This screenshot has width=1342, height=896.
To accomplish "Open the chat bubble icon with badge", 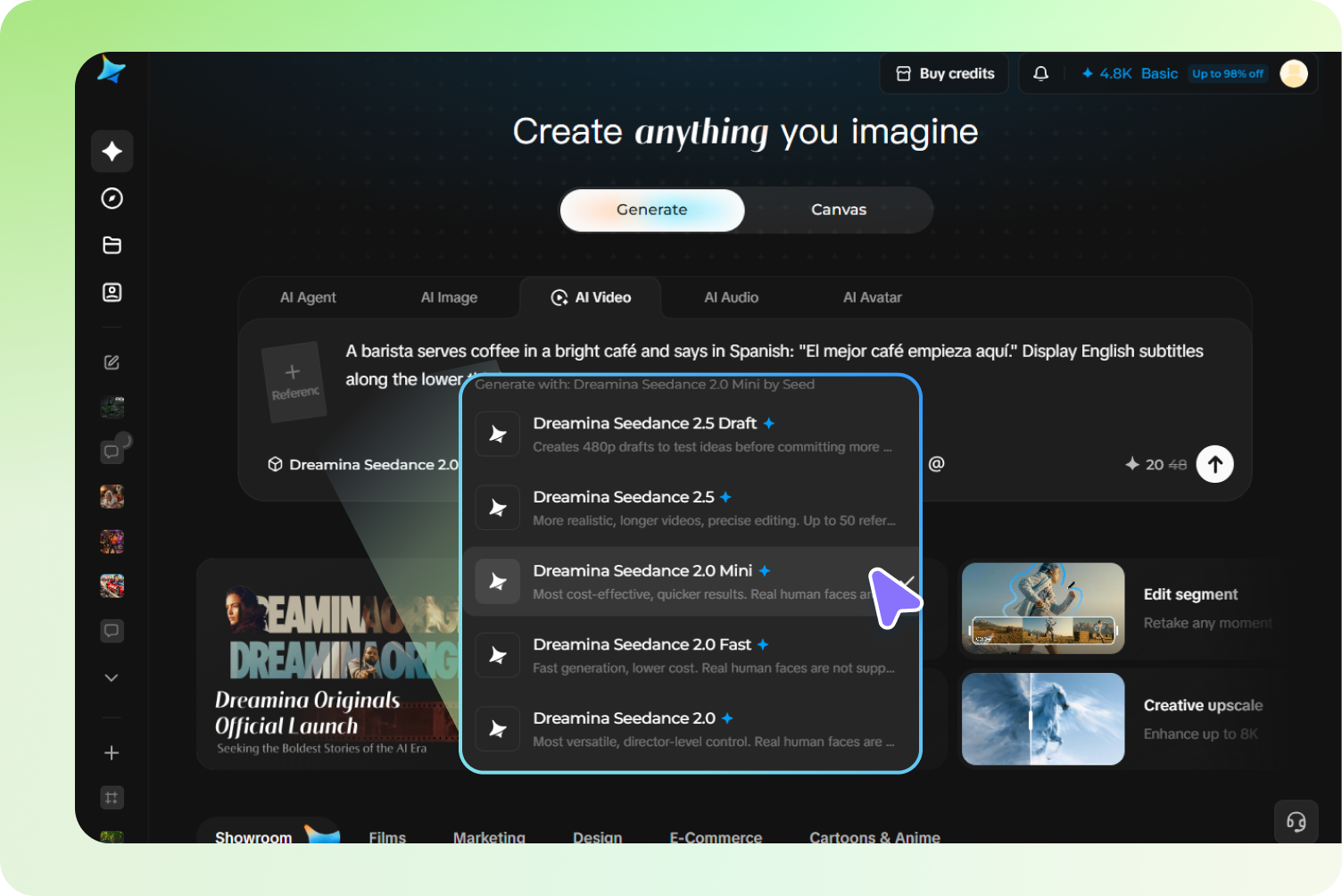I will pyautogui.click(x=113, y=450).
